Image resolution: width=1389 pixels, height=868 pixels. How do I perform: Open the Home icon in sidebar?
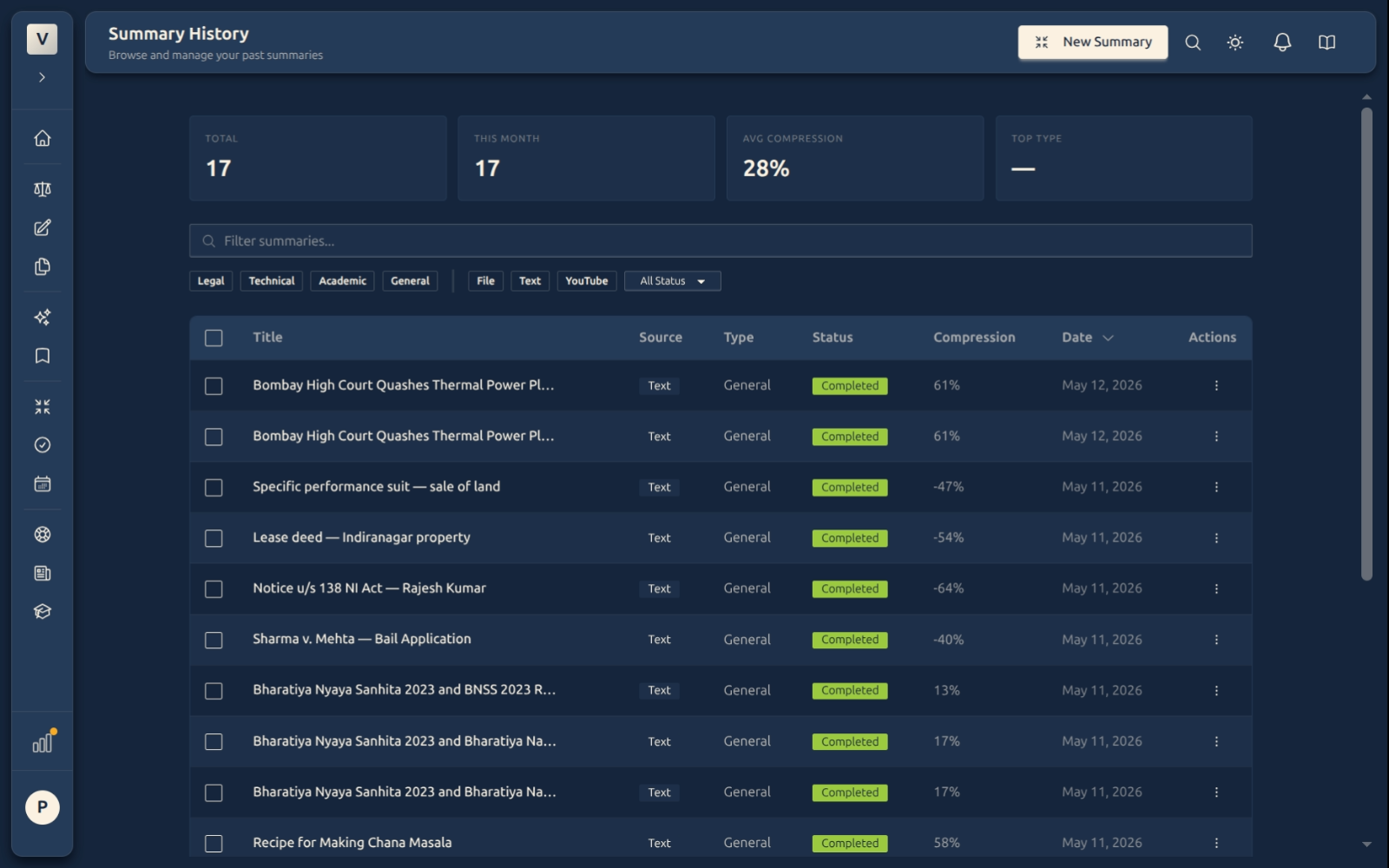click(42, 138)
